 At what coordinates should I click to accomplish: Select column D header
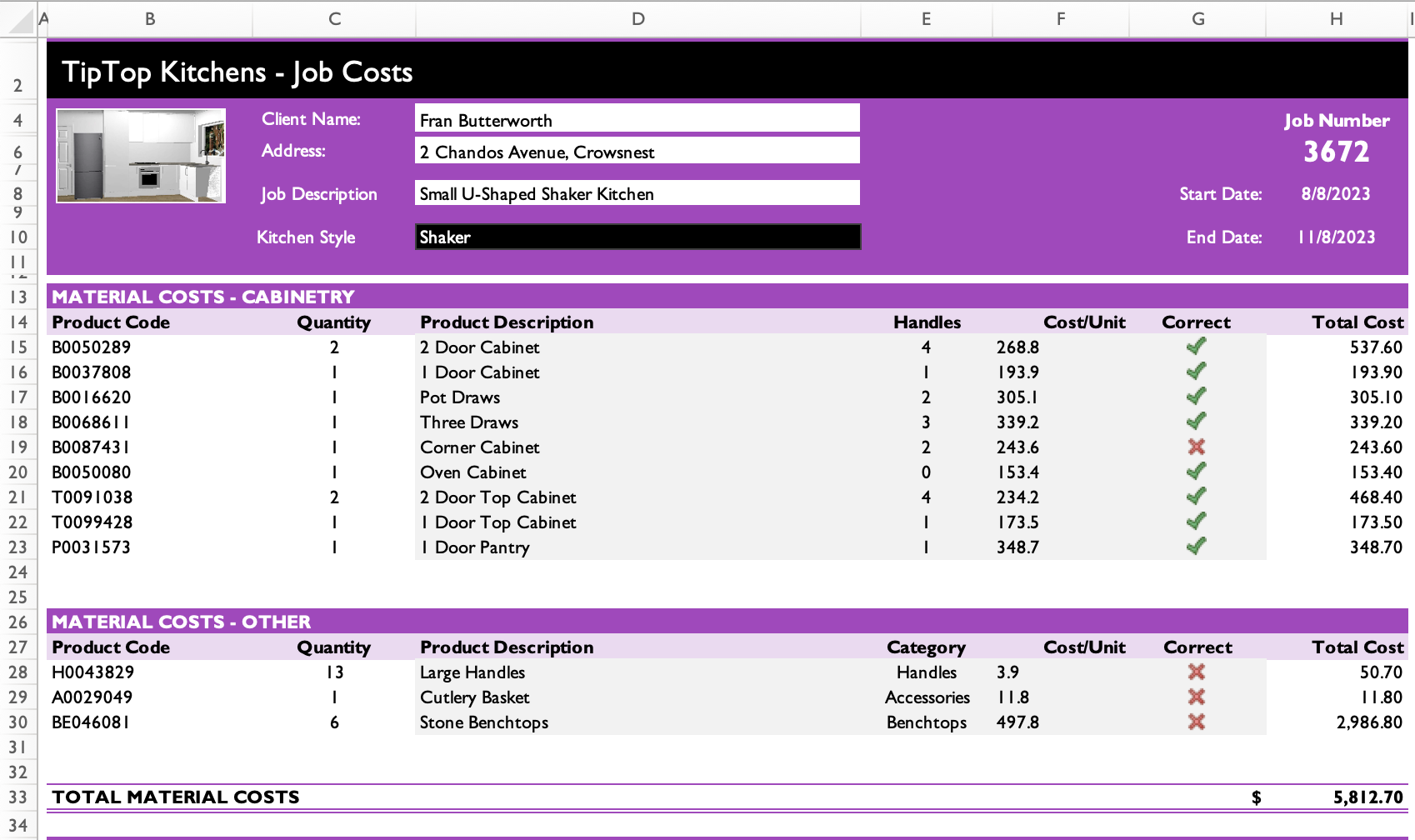point(638,18)
